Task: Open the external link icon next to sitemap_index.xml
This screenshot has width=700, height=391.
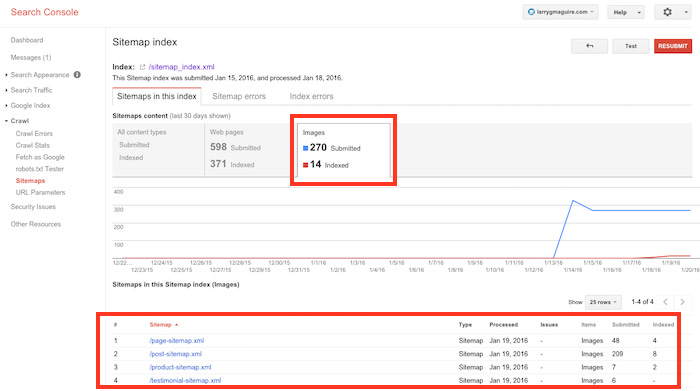Action: pos(142,67)
